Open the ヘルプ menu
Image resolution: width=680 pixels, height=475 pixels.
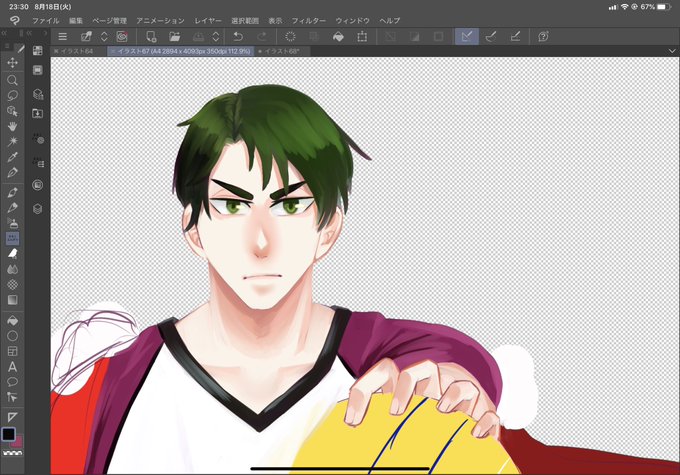point(389,20)
